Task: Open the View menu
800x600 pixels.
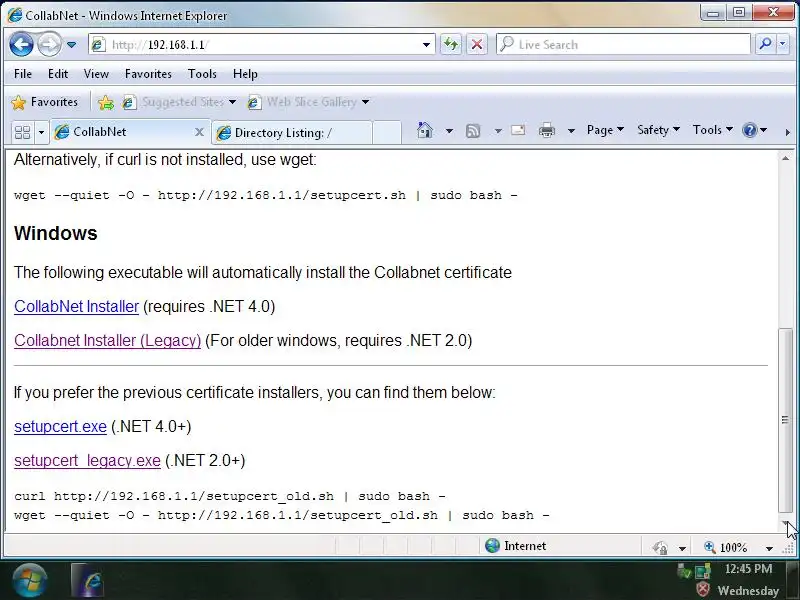Action: pyautogui.click(x=96, y=74)
